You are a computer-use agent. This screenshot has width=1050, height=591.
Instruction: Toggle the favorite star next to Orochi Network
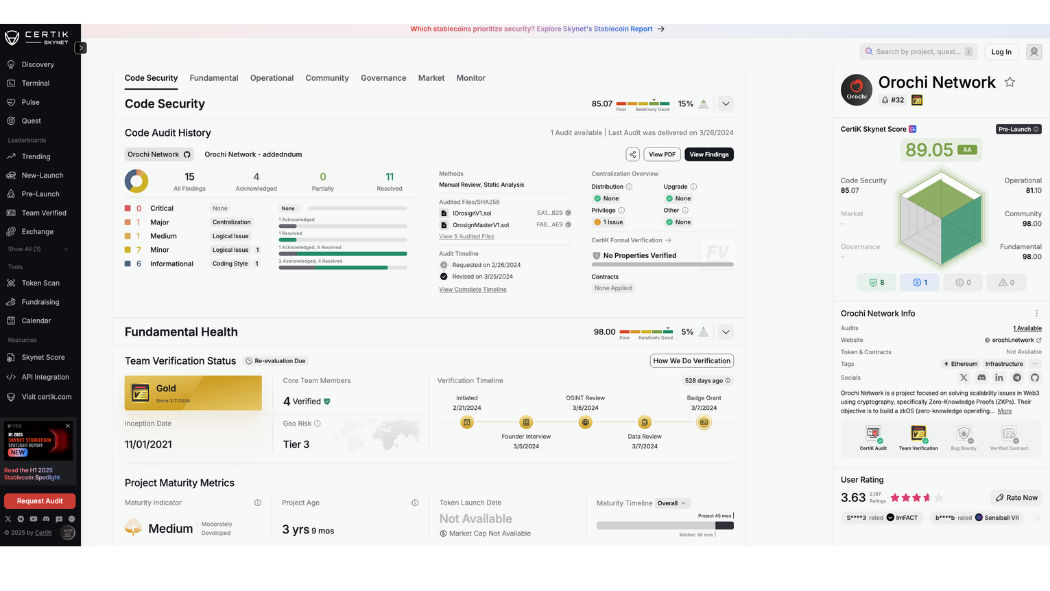coord(1010,82)
